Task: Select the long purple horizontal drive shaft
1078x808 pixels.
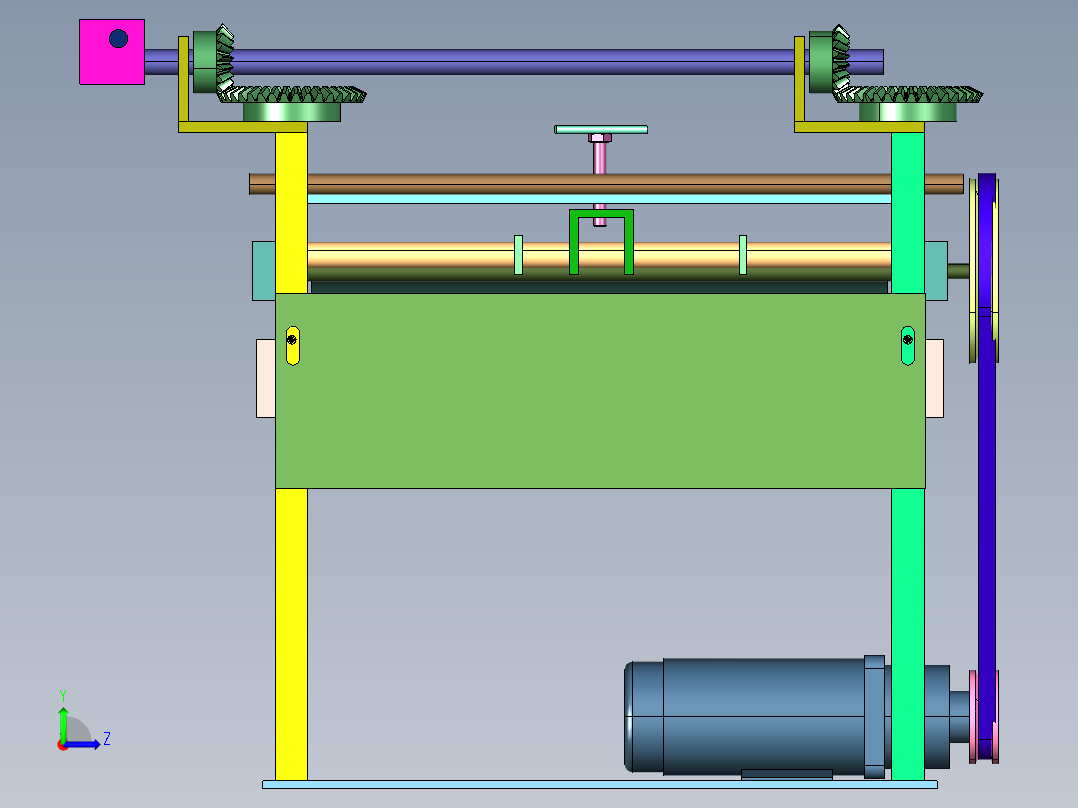Action: pyautogui.click(x=516, y=62)
